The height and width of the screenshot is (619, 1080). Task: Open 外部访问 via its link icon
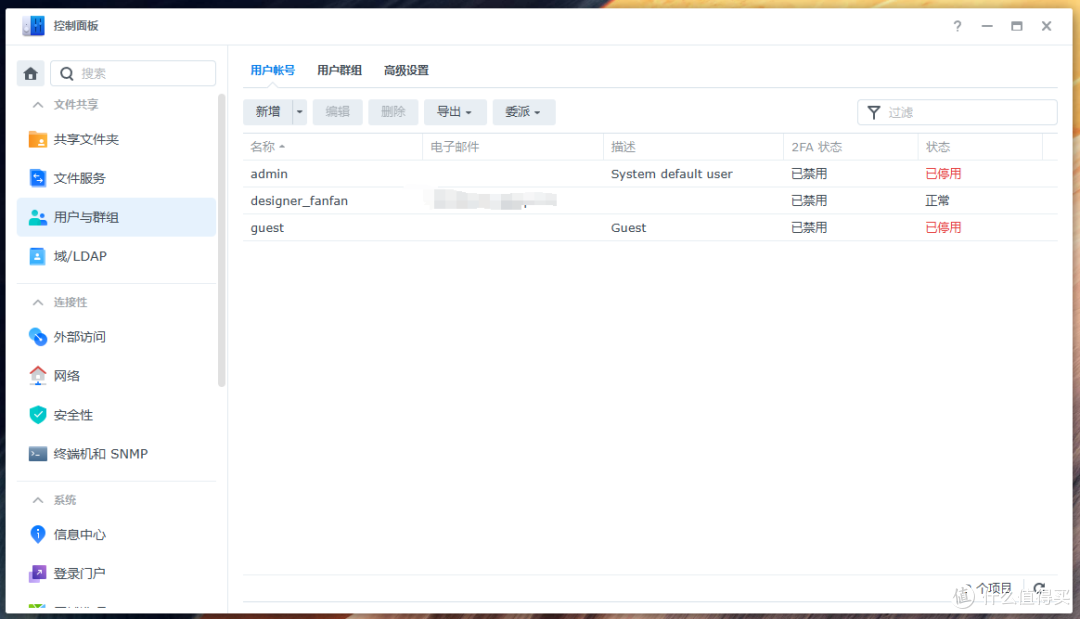(37, 337)
